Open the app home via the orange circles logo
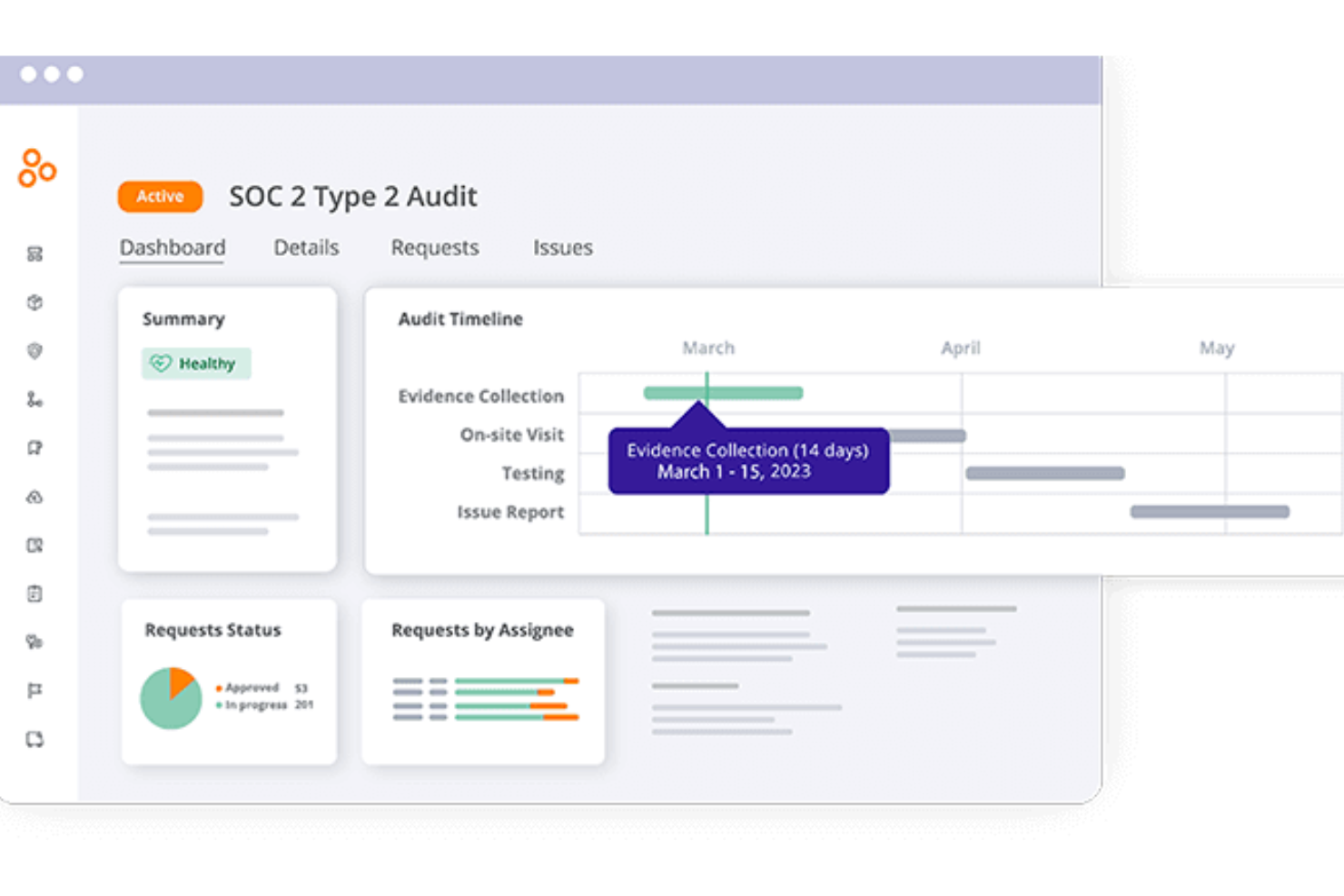 pos(35,168)
